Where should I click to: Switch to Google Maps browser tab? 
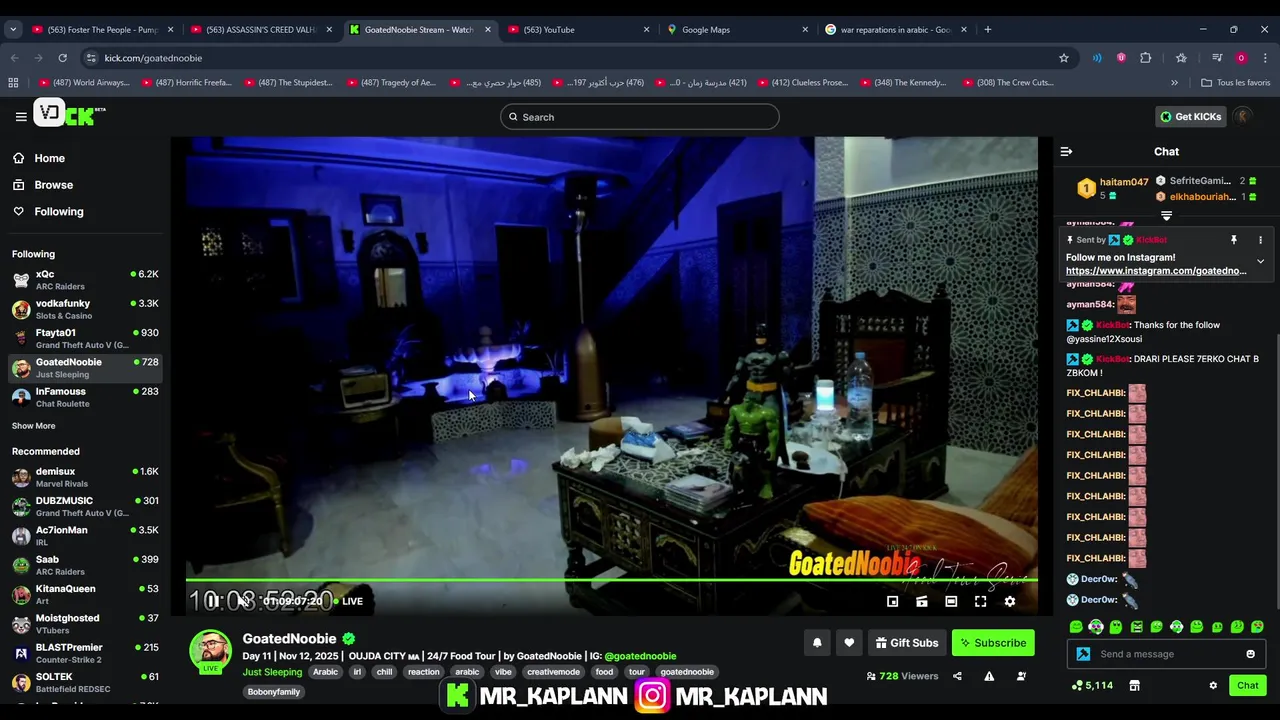click(738, 29)
